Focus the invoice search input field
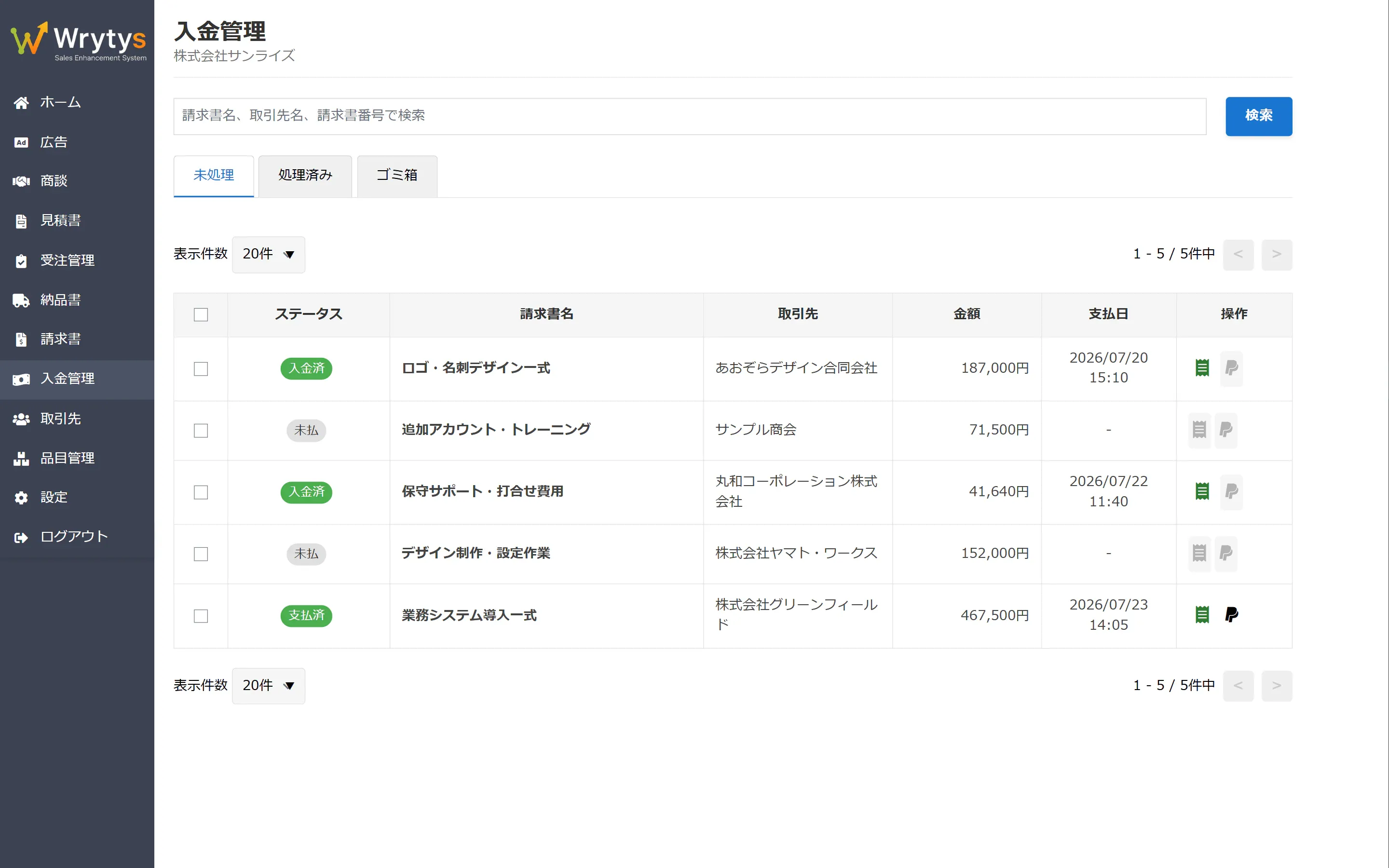This screenshot has width=1389, height=868. coord(689,116)
